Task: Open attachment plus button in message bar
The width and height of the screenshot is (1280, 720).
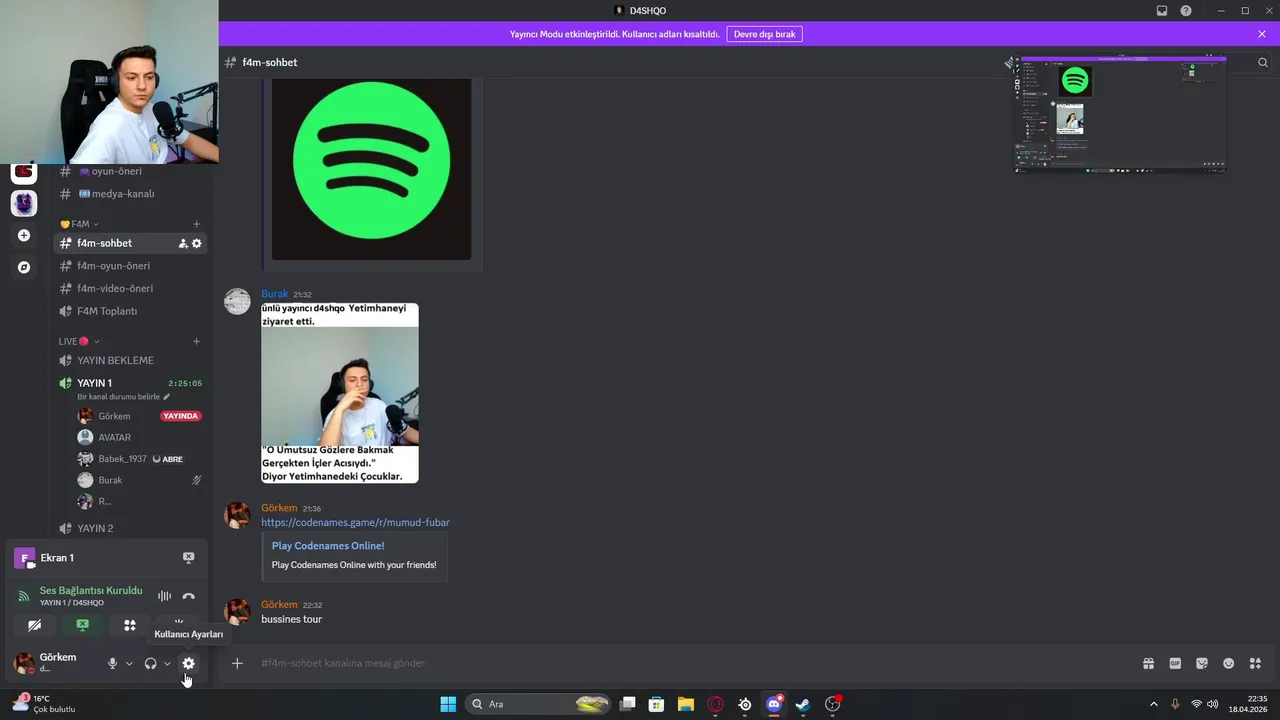Action: (237, 663)
